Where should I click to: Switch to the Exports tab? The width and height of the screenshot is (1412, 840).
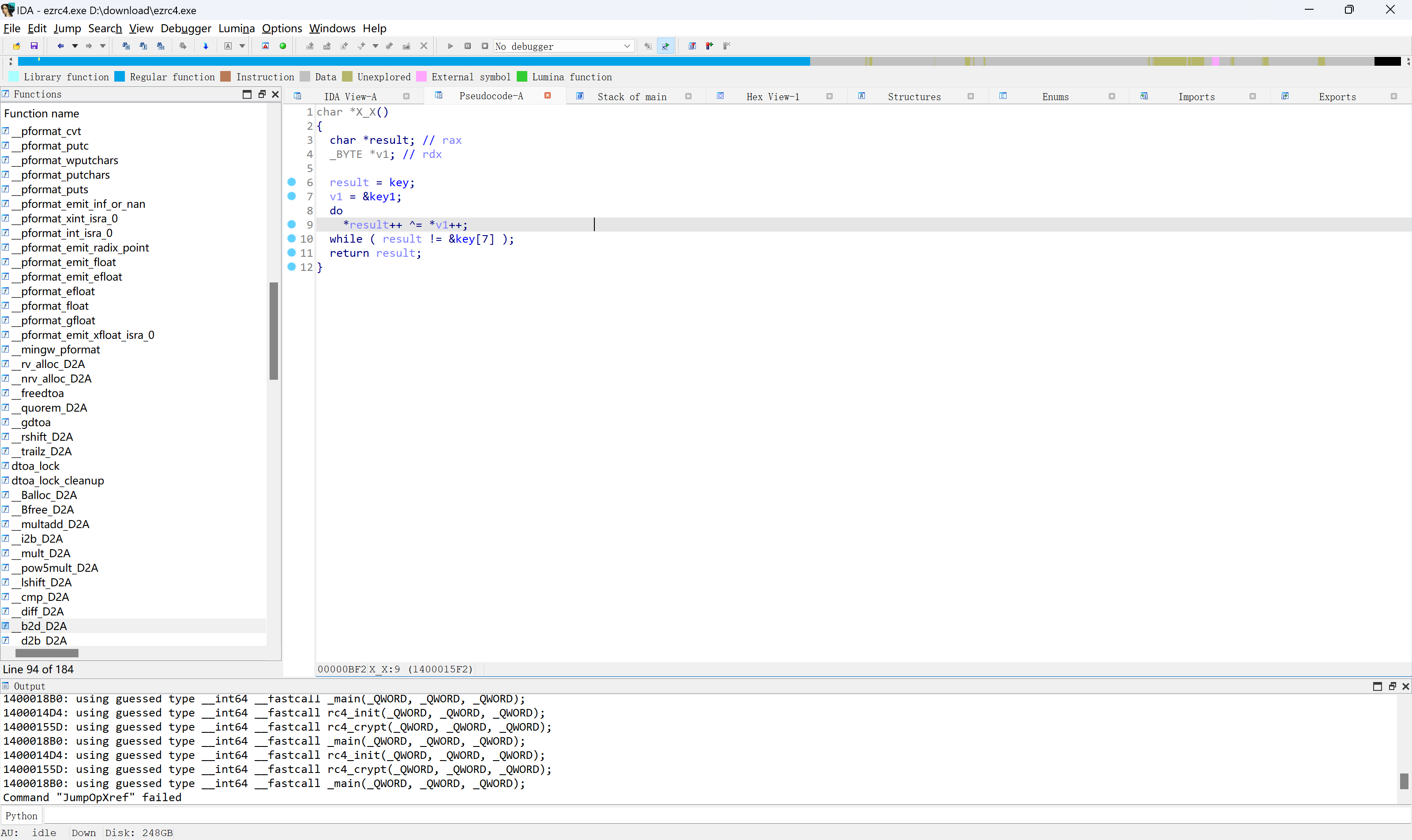coord(1337,97)
